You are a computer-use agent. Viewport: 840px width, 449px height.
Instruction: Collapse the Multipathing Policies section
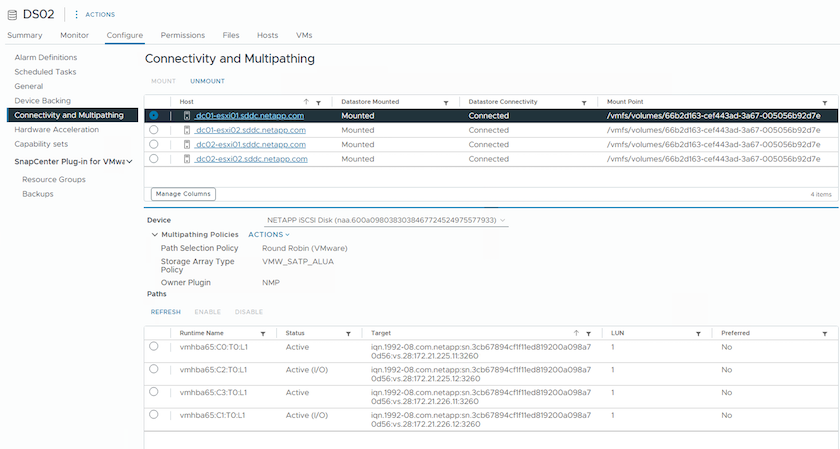coord(154,235)
